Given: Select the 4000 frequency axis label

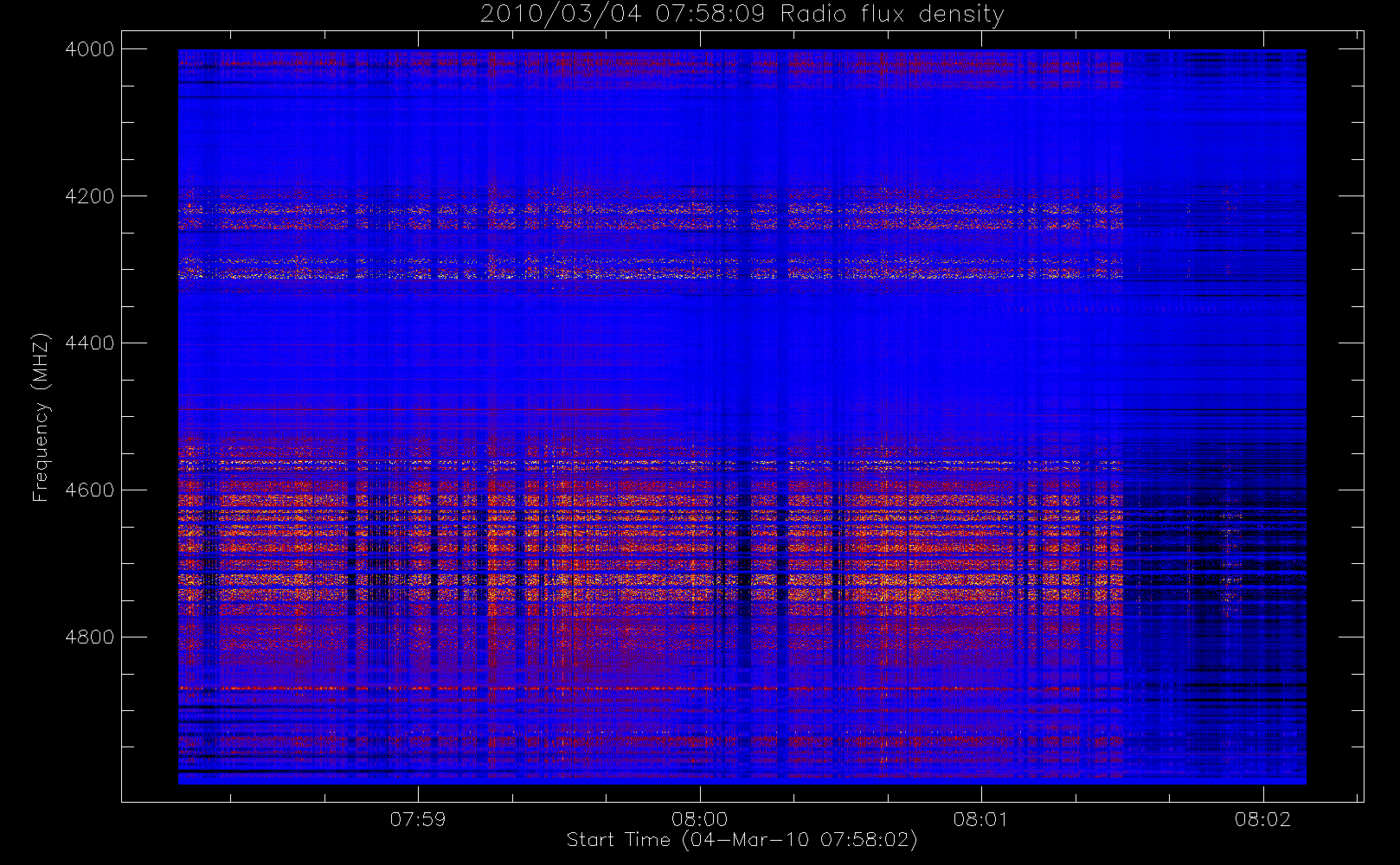Looking at the screenshot, I should (x=90, y=49).
